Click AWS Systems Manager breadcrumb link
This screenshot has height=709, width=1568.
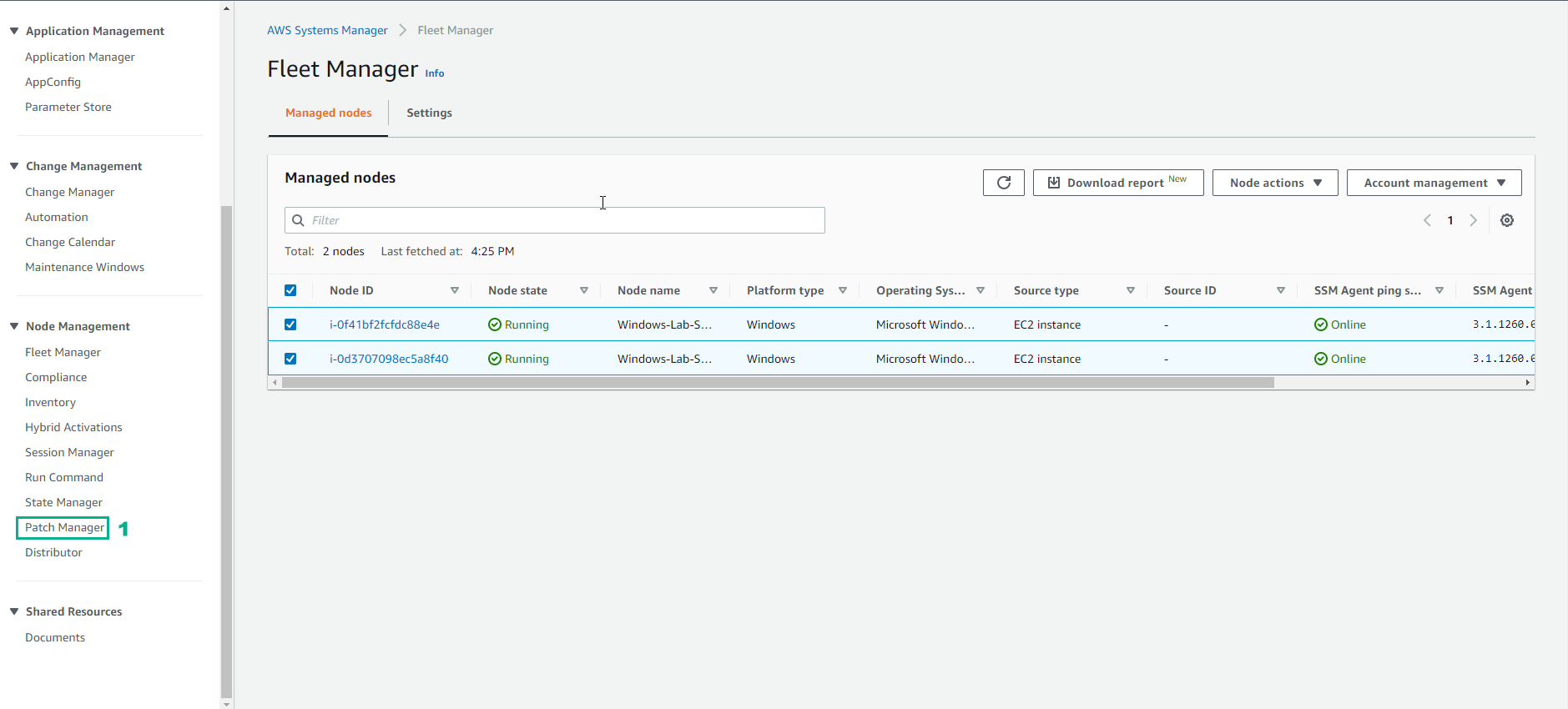pos(327,30)
